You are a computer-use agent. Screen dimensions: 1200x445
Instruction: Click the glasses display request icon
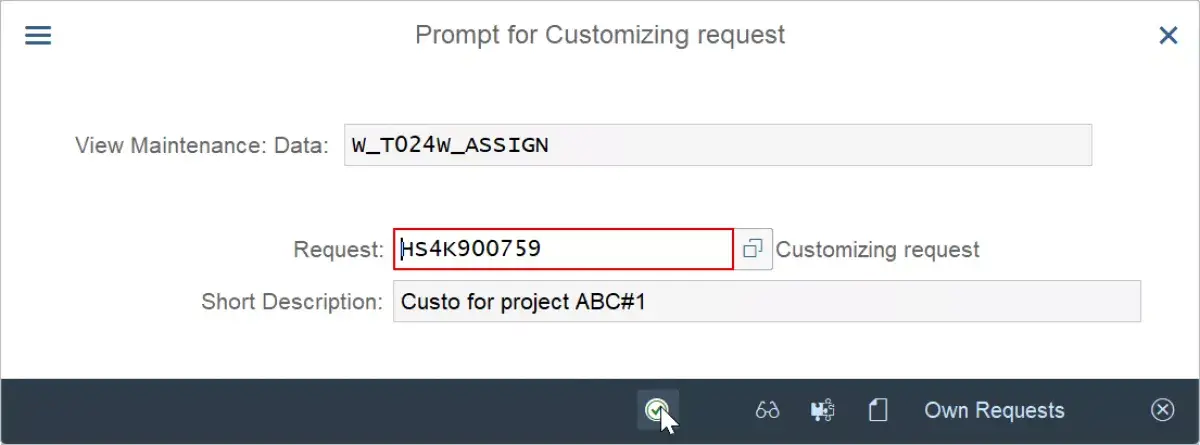(768, 410)
